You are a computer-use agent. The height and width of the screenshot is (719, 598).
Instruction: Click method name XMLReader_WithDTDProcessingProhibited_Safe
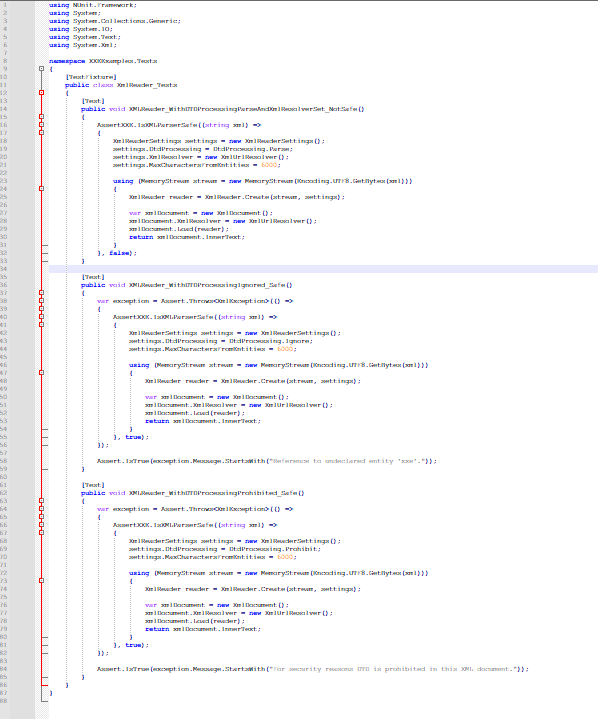[x=214, y=493]
